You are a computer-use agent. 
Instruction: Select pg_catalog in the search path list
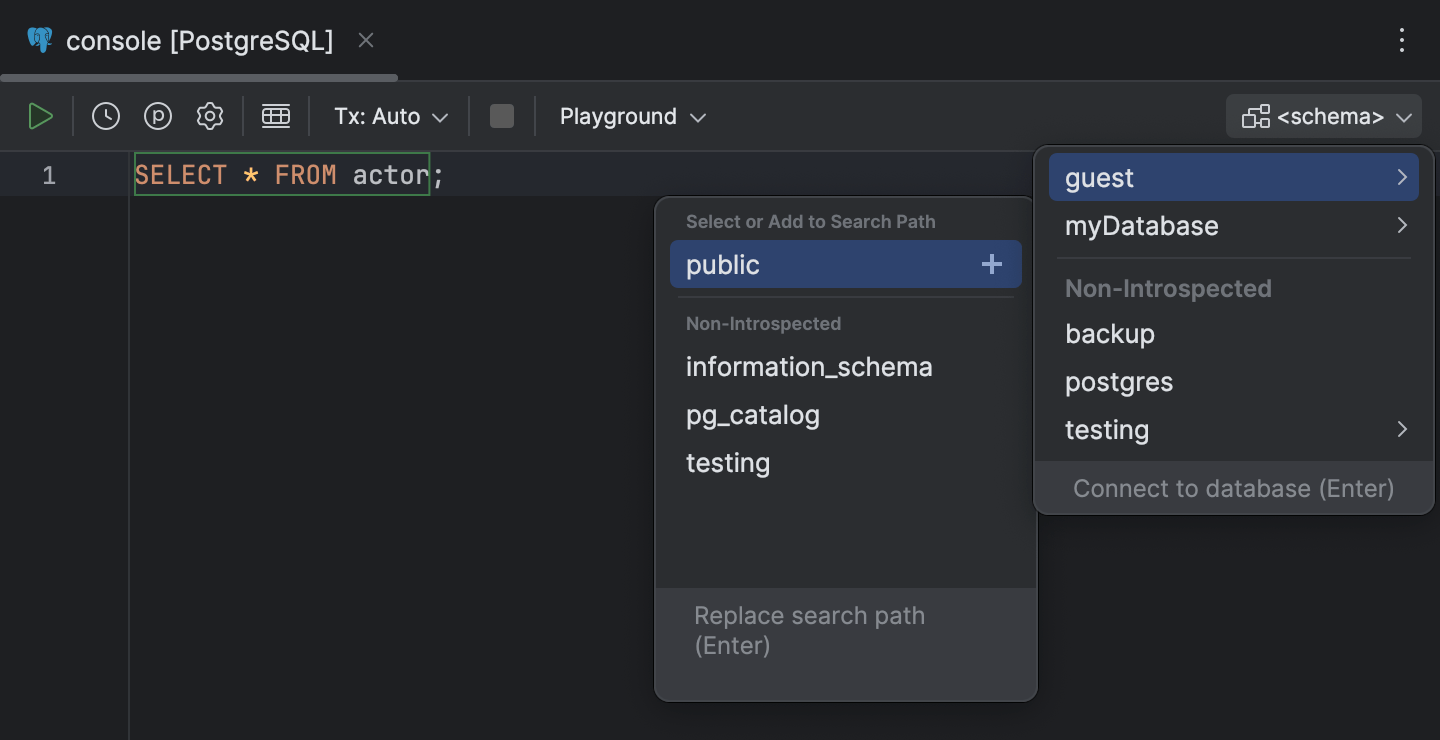tap(753, 414)
